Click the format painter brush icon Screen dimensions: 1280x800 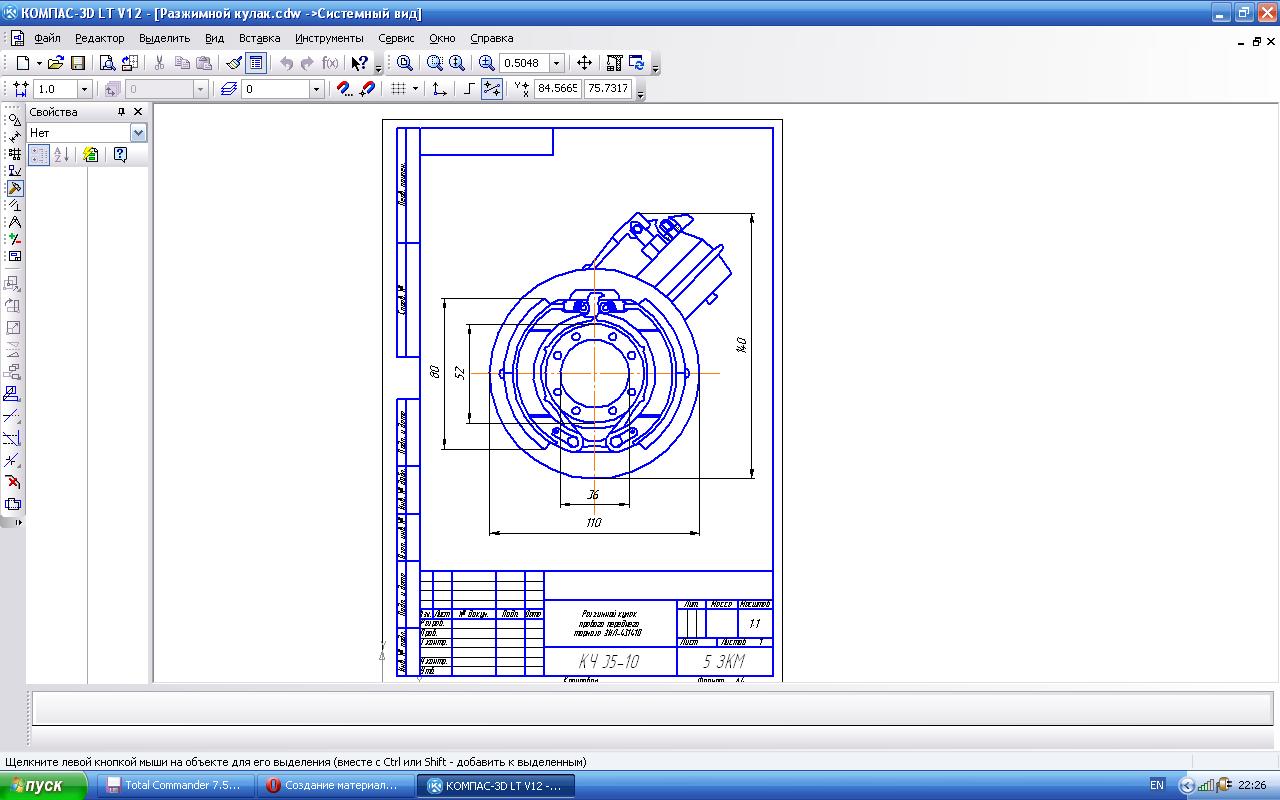[x=234, y=63]
